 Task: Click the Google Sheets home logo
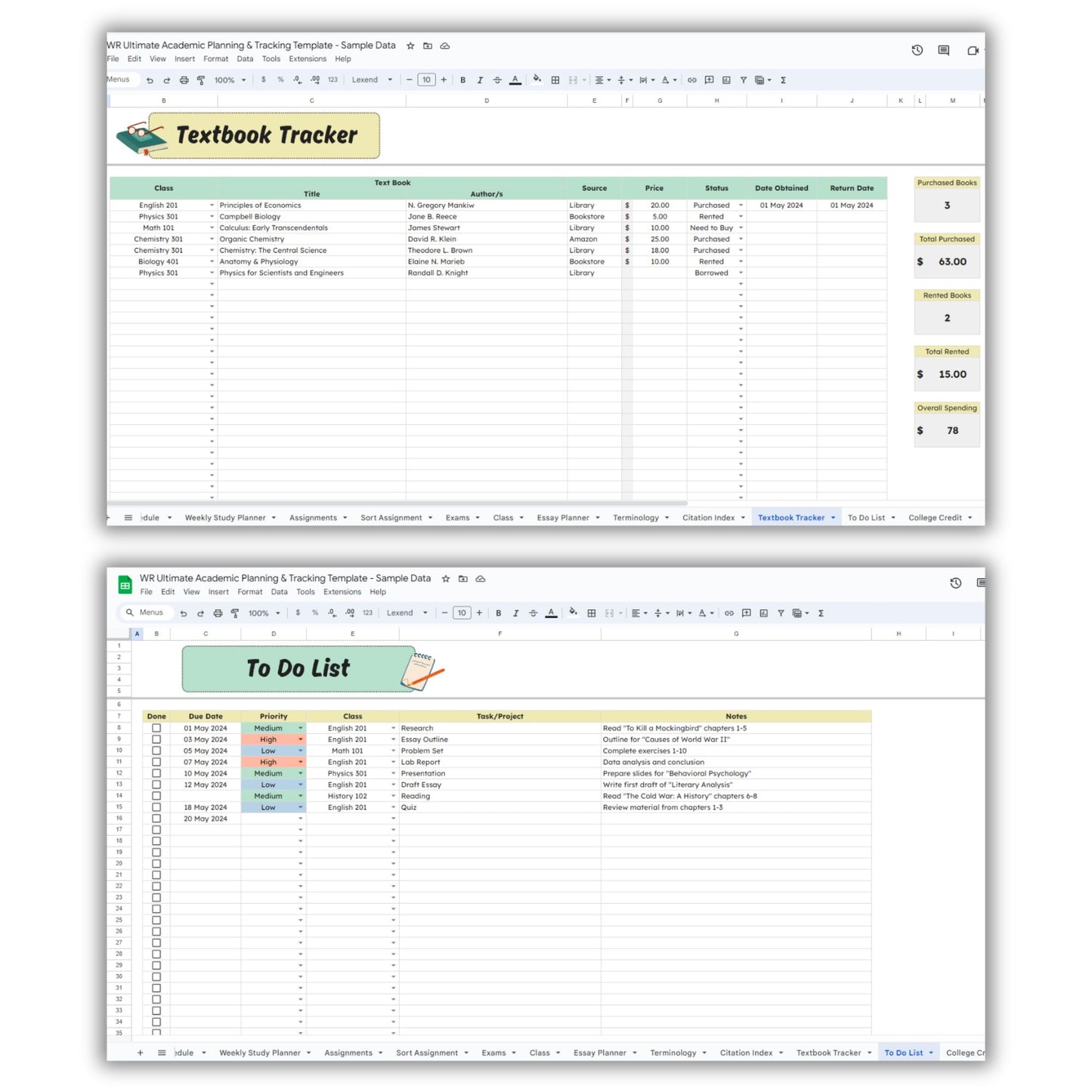(x=125, y=585)
